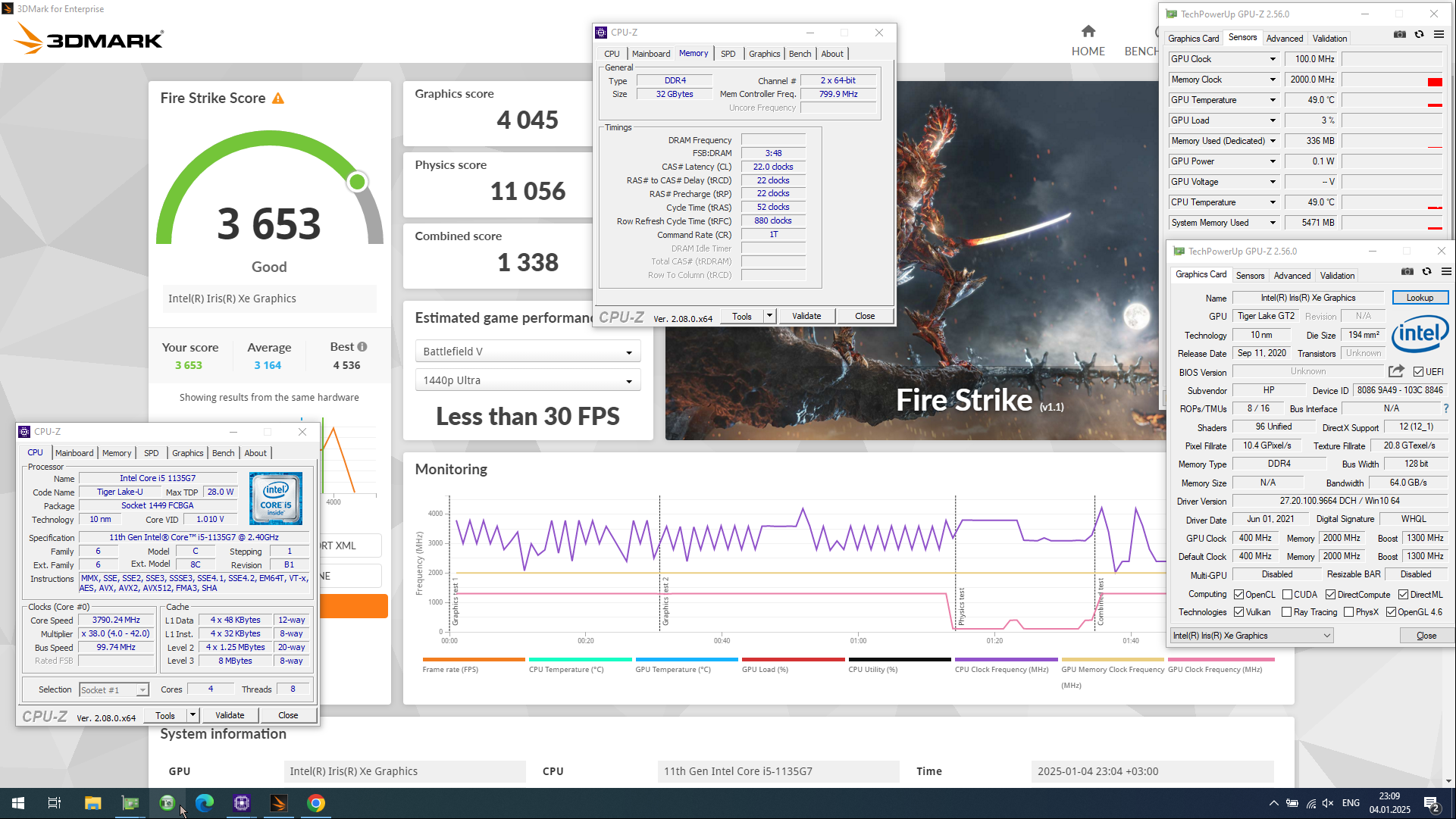Viewport: 1456px width, 819px height.
Task: Open hamburger menu in the GPU-Z Sensors window
Action: click(1439, 35)
